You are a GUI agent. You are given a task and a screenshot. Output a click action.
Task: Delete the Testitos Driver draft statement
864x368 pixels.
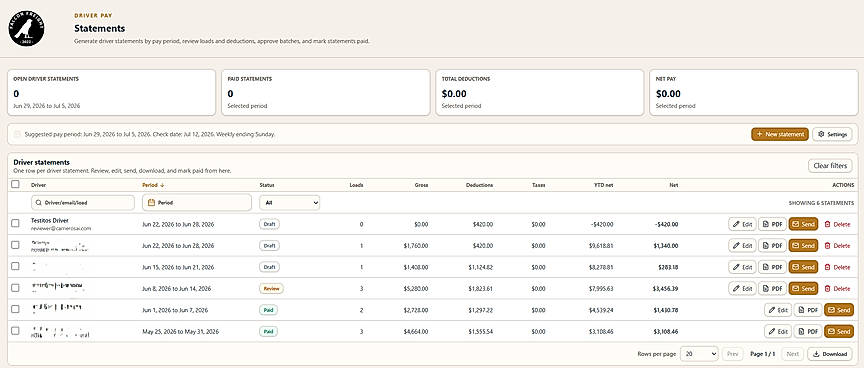point(837,224)
